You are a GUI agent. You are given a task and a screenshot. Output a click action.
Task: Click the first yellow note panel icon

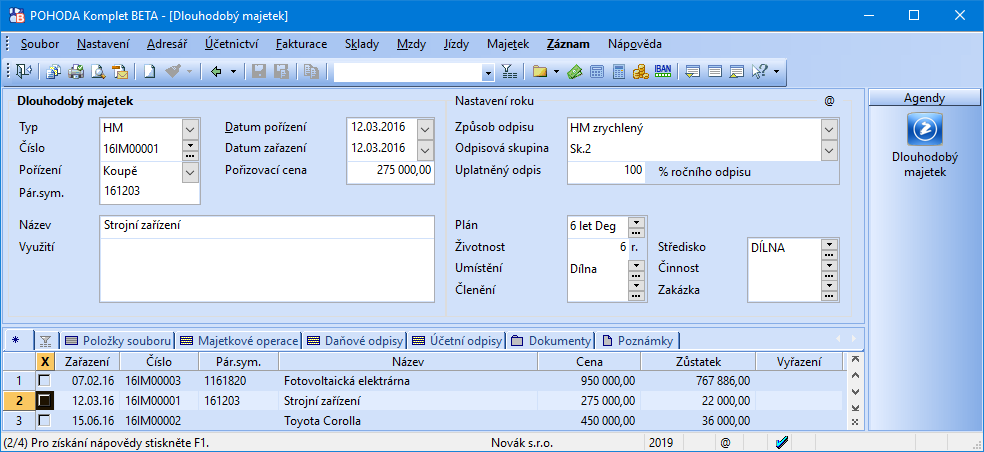693,72
